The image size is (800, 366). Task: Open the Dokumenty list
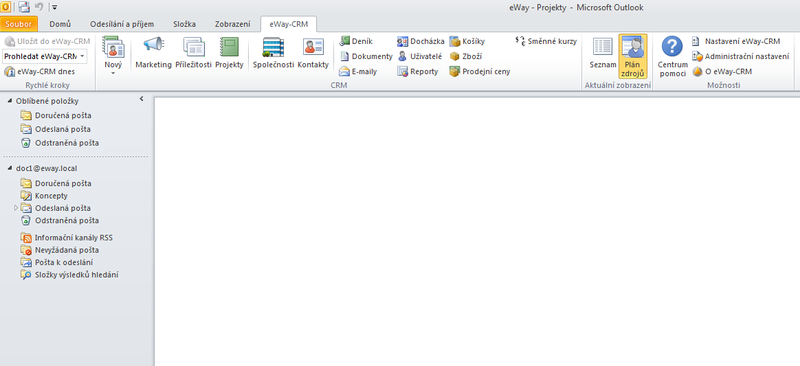click(366, 56)
